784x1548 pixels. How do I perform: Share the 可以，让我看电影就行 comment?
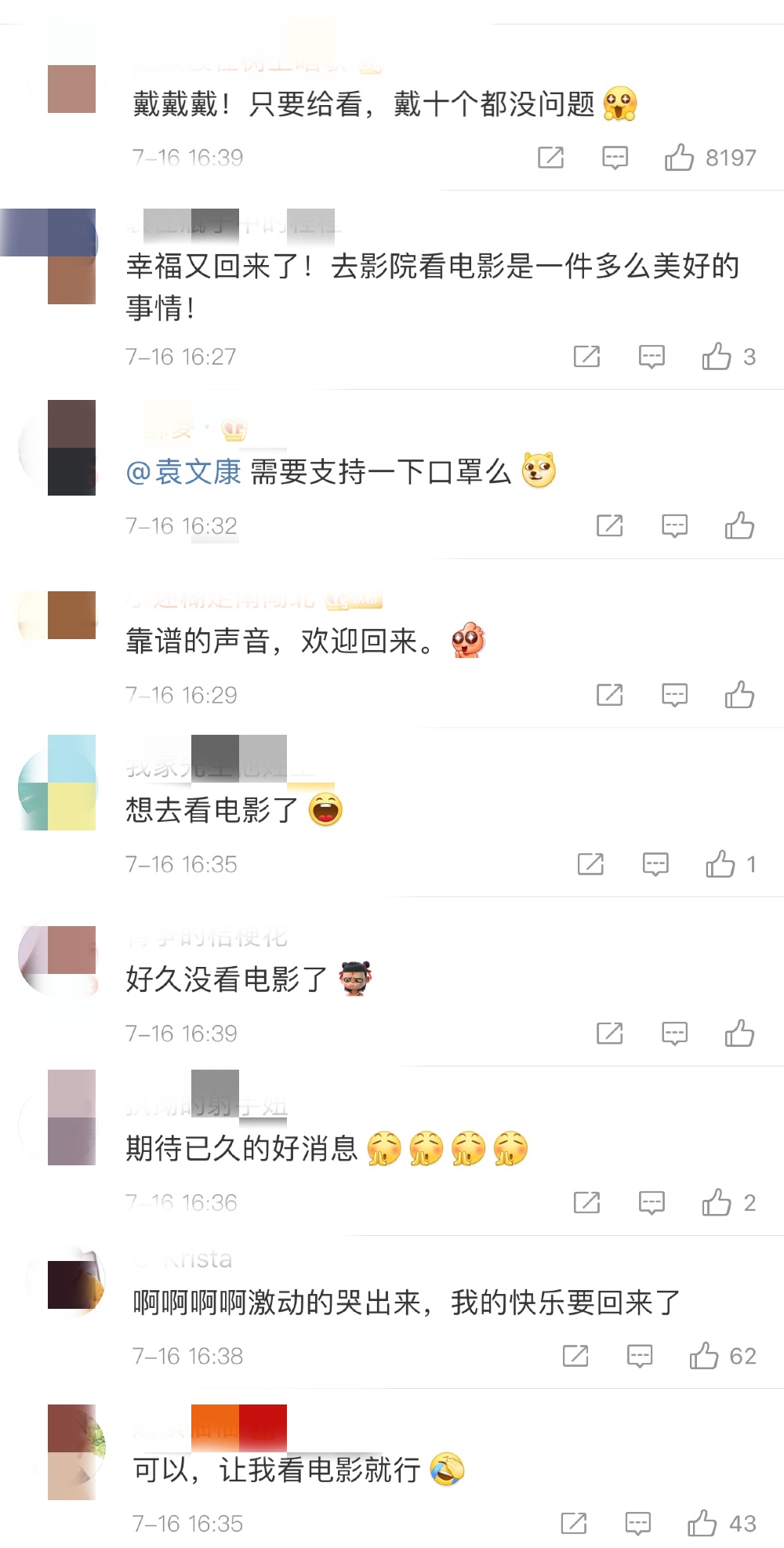click(x=574, y=1524)
